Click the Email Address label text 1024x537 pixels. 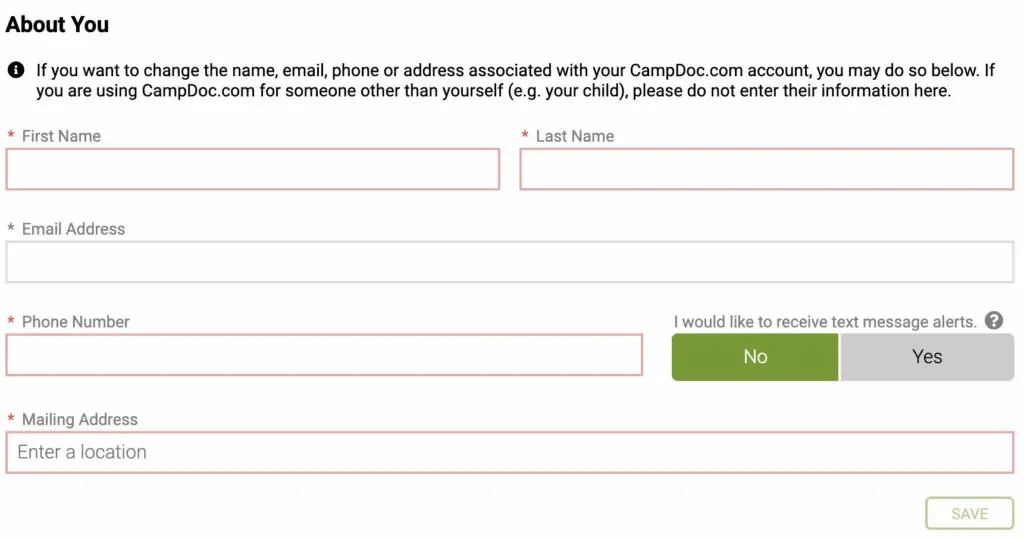click(73, 229)
